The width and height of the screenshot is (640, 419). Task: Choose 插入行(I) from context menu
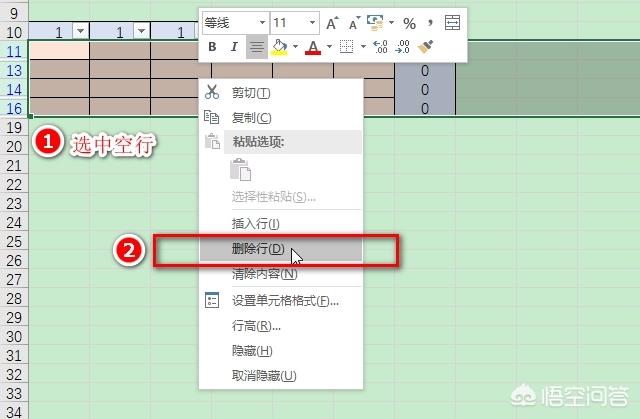point(281,224)
